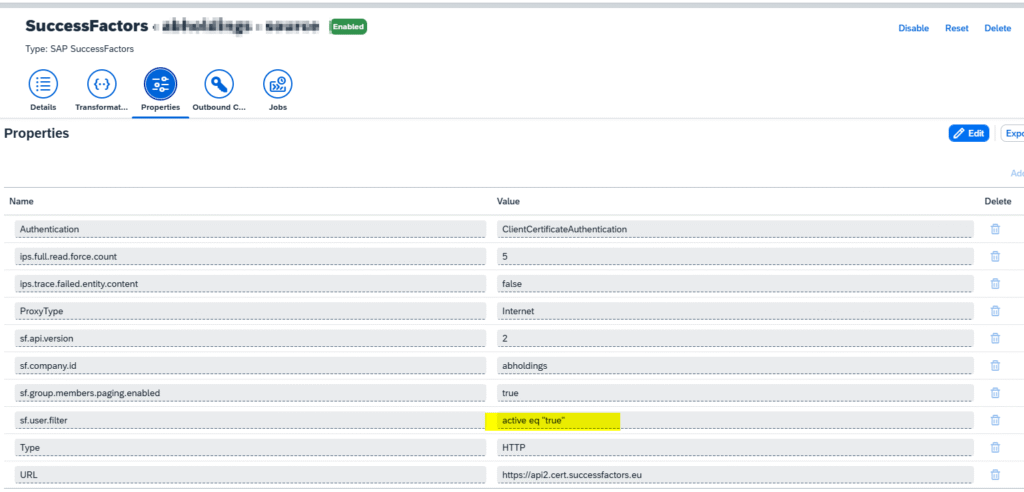The height and width of the screenshot is (492, 1024).
Task: Click the highlighted active eq "true" value
Action: pyautogui.click(x=735, y=421)
